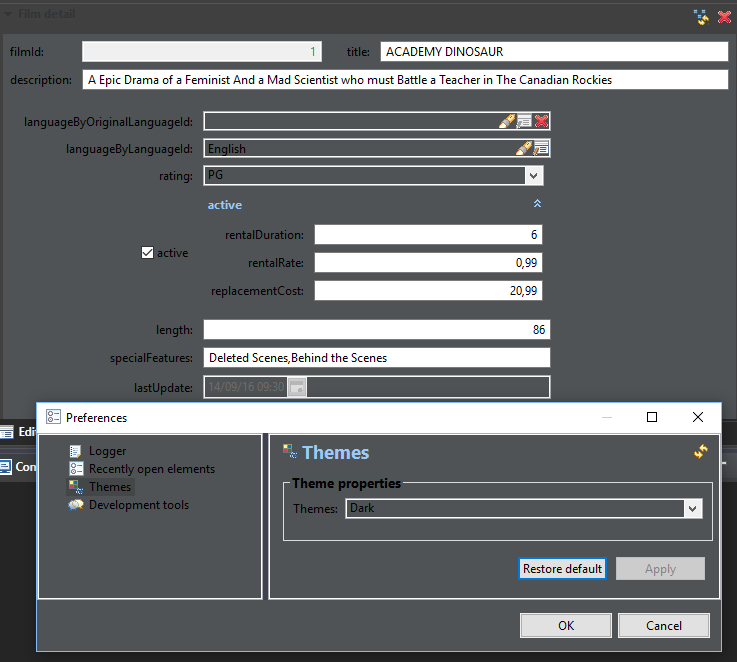Expand the Themes dropdown showing Dark
This screenshot has width=737, height=662.
(693, 509)
